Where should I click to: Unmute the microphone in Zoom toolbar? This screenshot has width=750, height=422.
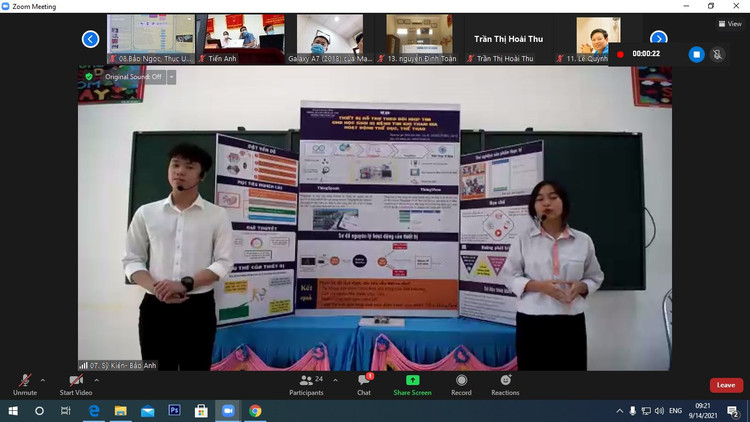point(25,382)
